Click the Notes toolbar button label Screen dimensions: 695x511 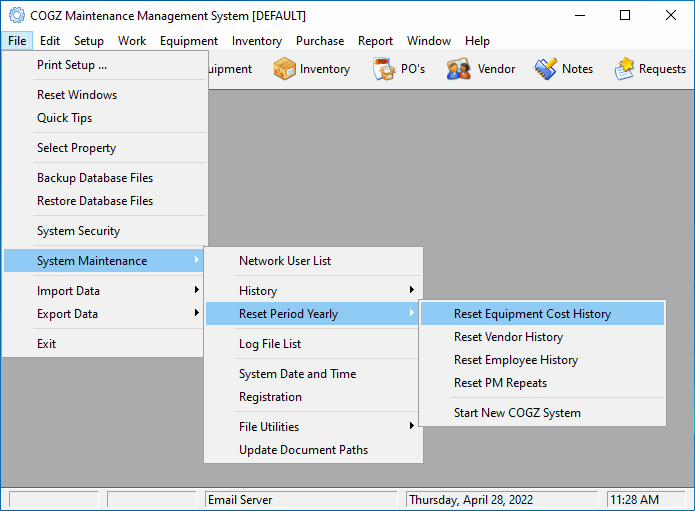[x=577, y=69]
